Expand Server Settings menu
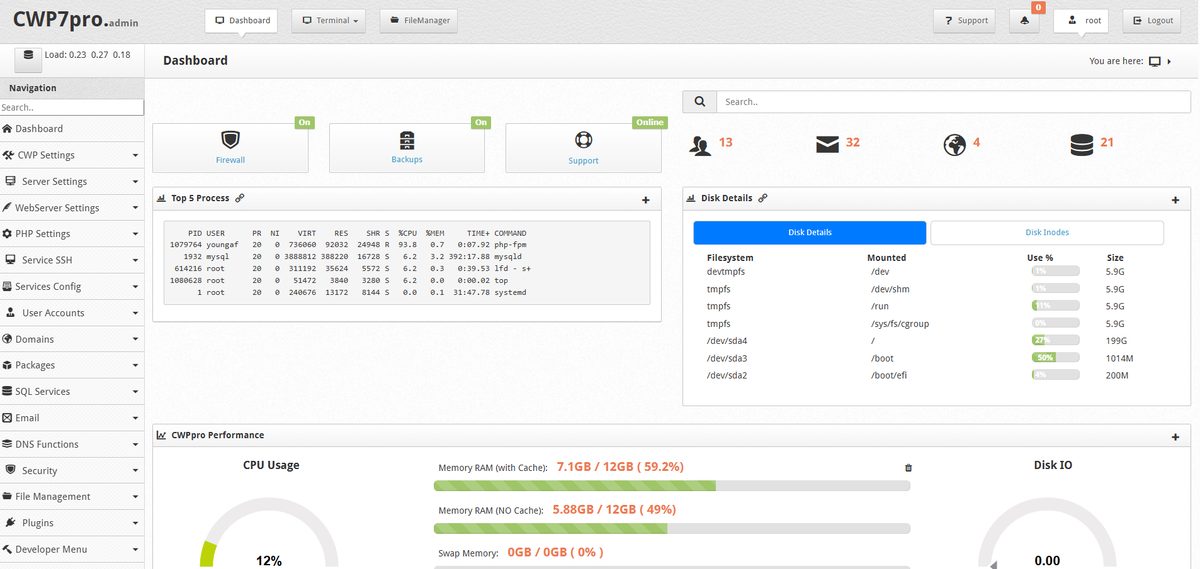The width and height of the screenshot is (1200, 569). coord(72,181)
